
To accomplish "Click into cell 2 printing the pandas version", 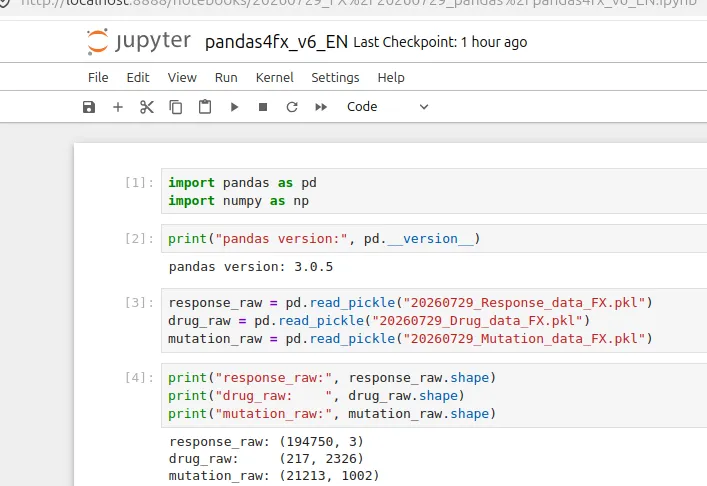I will point(434,238).
